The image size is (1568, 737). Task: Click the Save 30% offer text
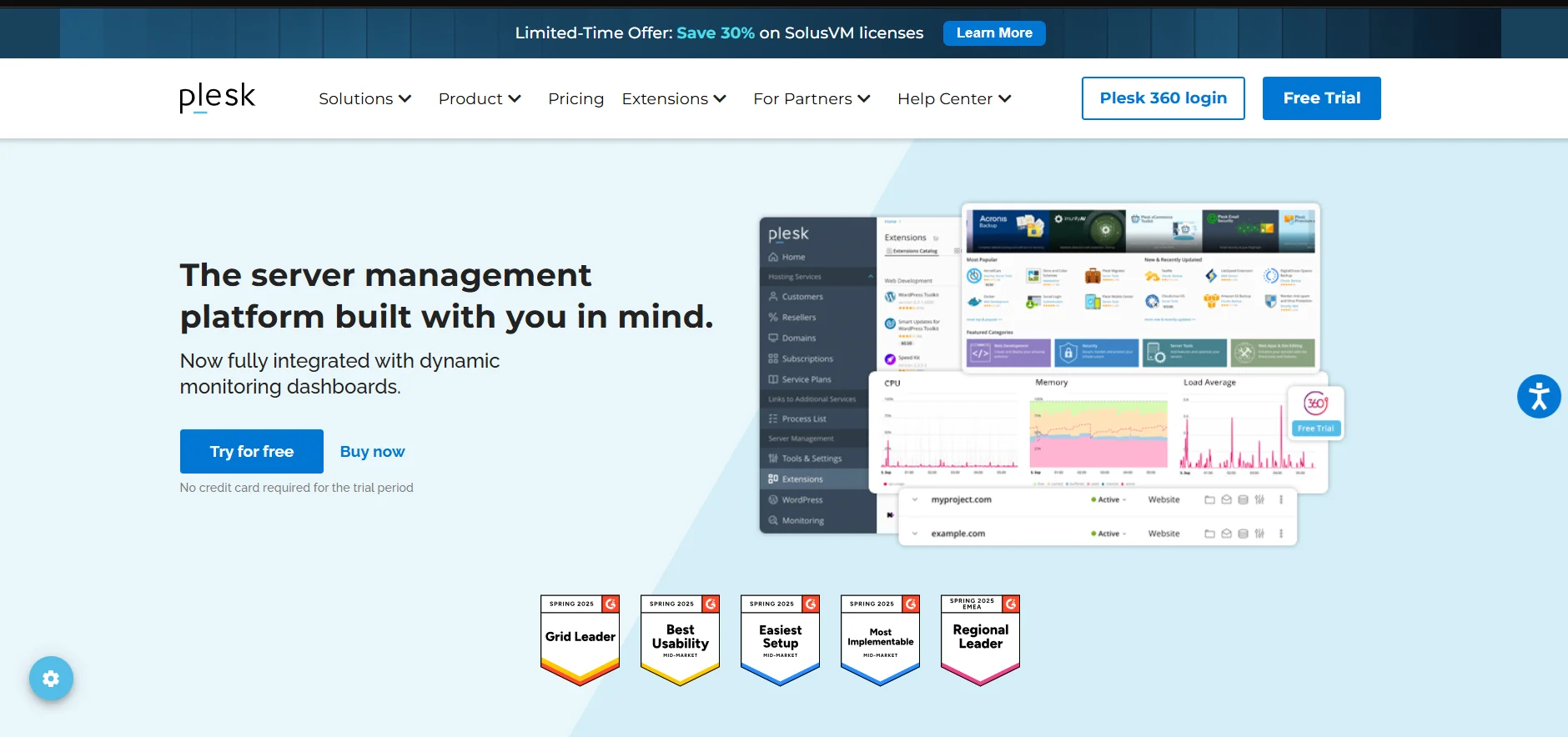[716, 33]
